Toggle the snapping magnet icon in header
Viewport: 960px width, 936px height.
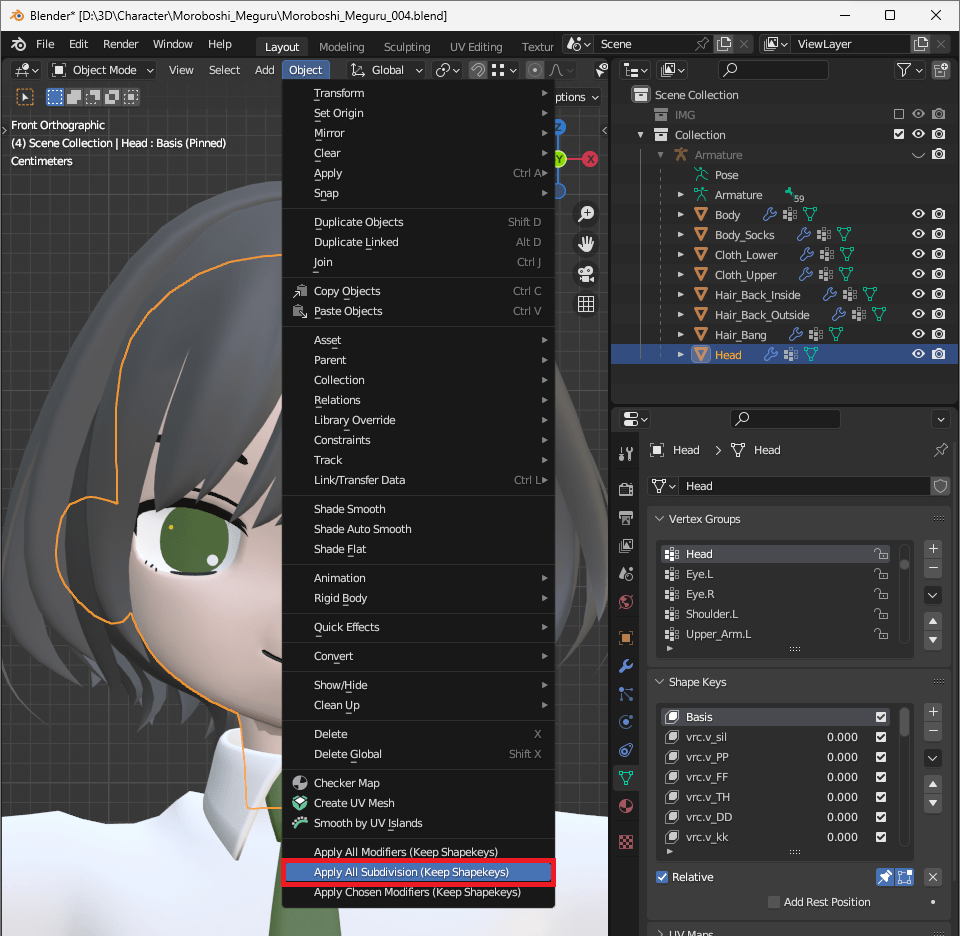pos(478,70)
